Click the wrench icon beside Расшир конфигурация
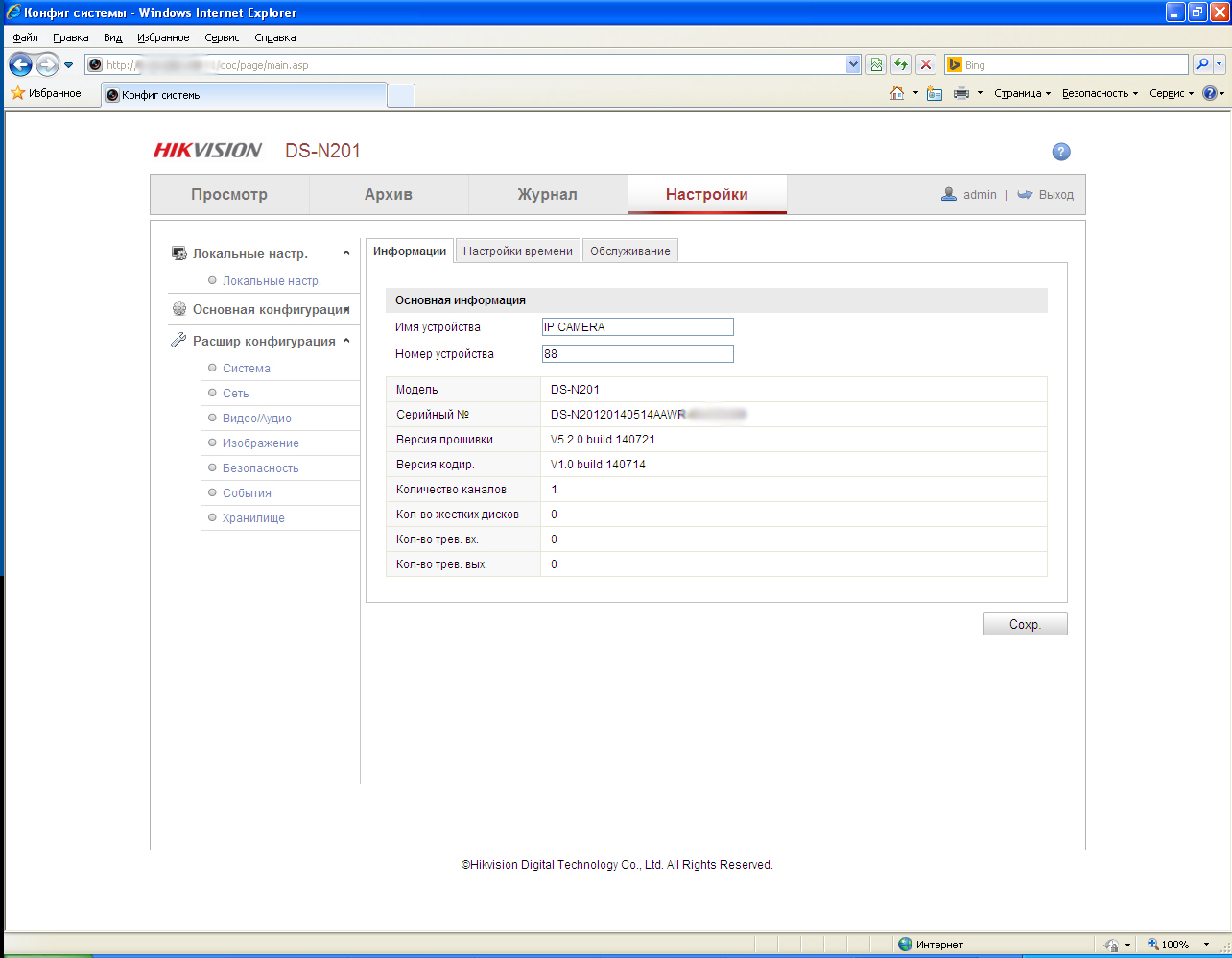Screen dimensions: 1232x958 pyautogui.click(x=178, y=341)
